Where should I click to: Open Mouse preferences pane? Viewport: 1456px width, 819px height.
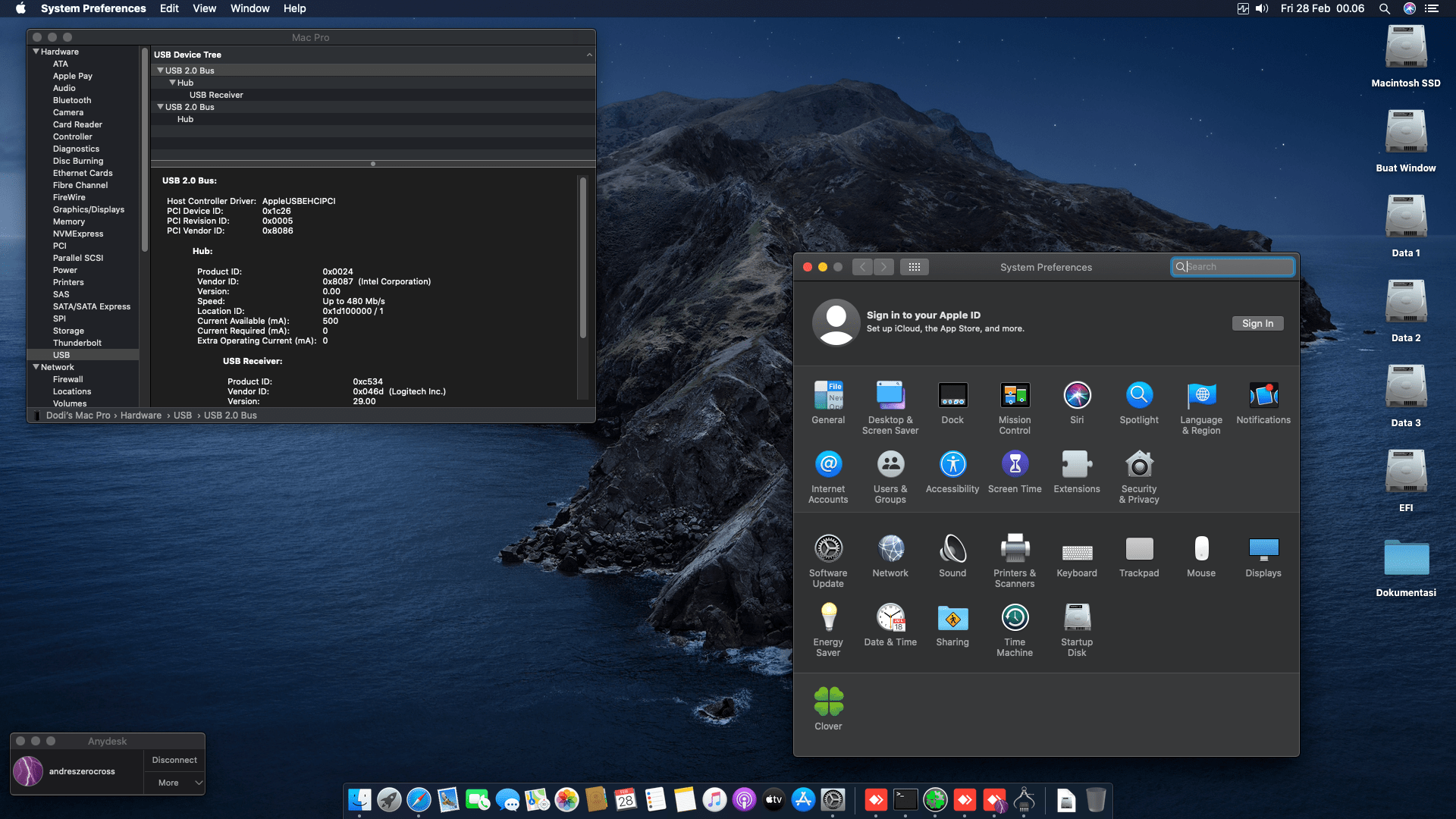click(x=1201, y=556)
